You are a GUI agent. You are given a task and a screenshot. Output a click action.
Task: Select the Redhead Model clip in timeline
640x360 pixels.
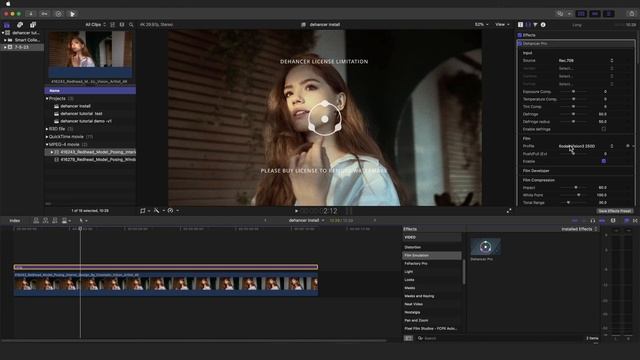166,284
